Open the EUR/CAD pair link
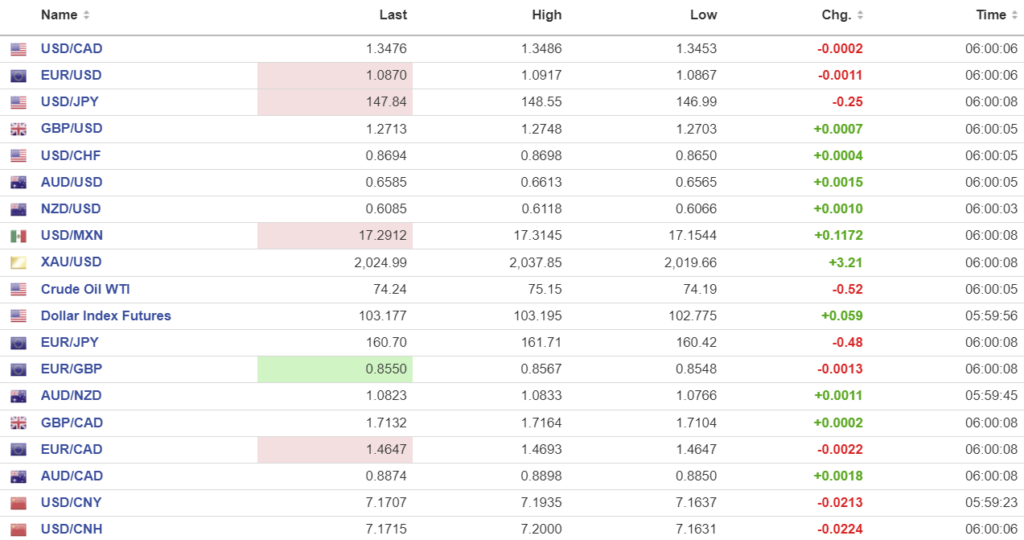1024x540 pixels. point(71,449)
